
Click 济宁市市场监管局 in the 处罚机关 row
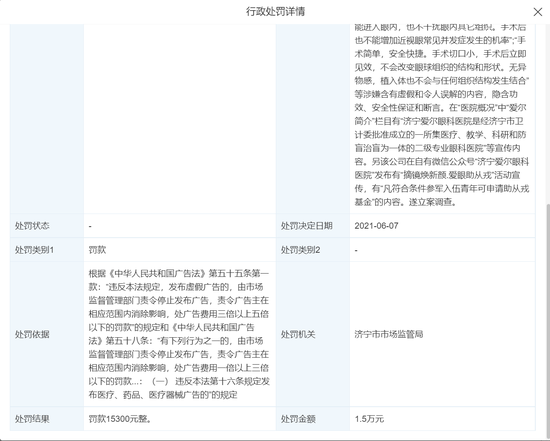point(388,334)
